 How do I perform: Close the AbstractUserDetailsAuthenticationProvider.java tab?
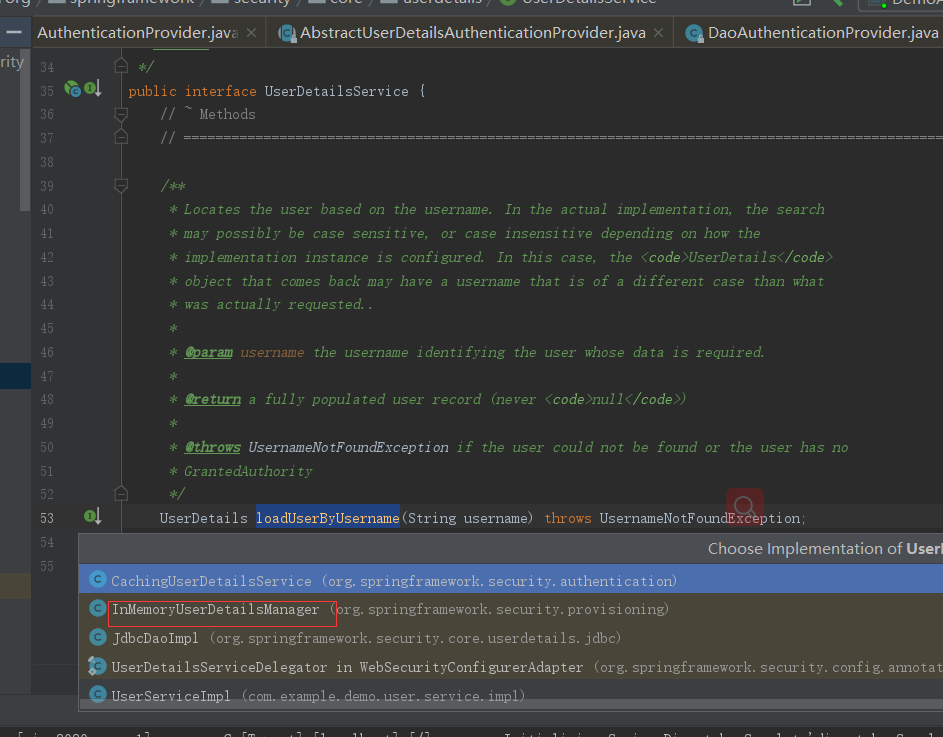659,32
